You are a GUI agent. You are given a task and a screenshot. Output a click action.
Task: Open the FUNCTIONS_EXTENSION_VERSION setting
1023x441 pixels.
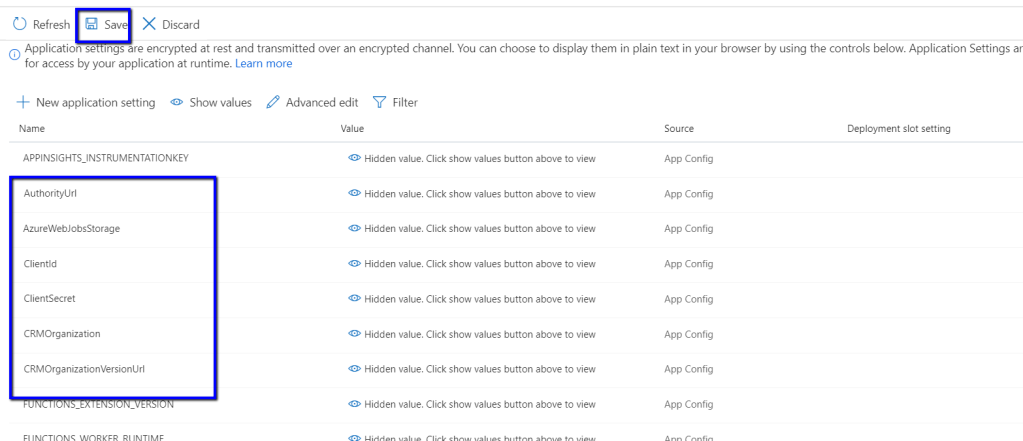point(98,404)
